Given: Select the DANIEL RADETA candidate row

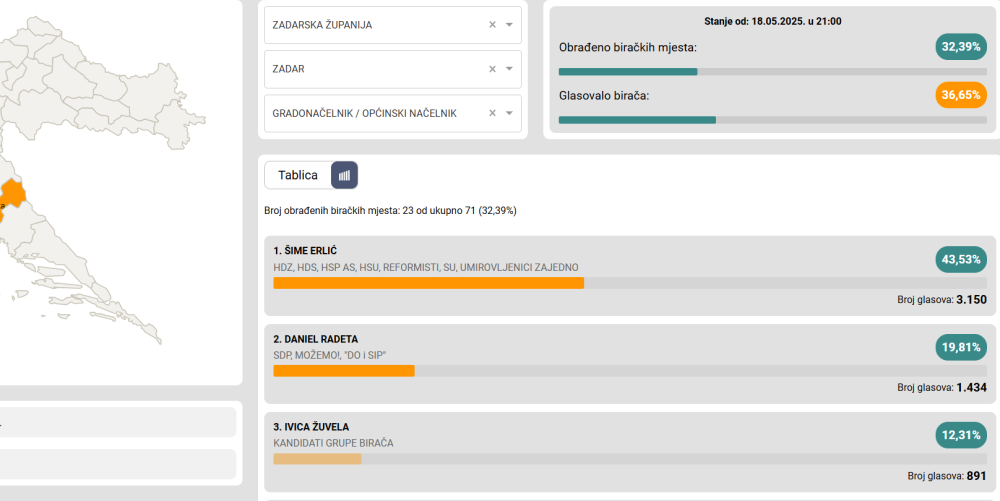Looking at the screenshot, I should tap(630, 364).
